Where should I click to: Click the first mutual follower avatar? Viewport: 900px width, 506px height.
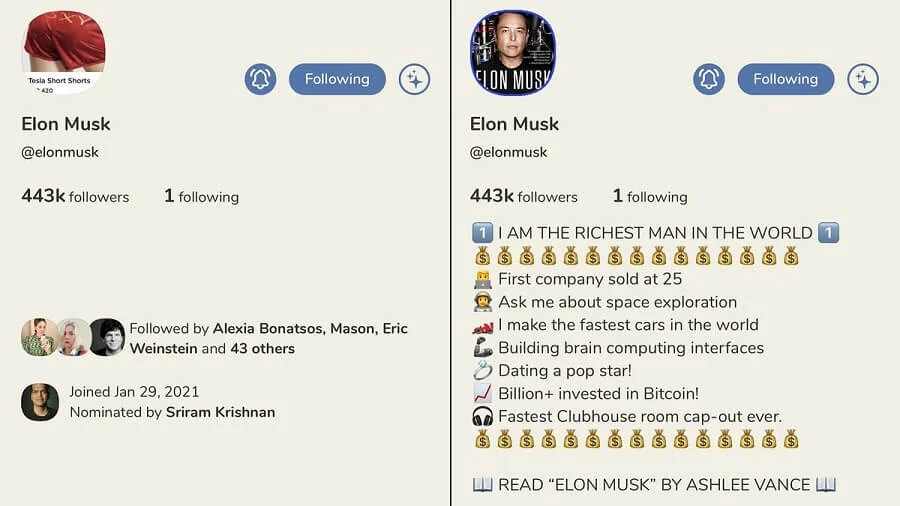point(38,338)
